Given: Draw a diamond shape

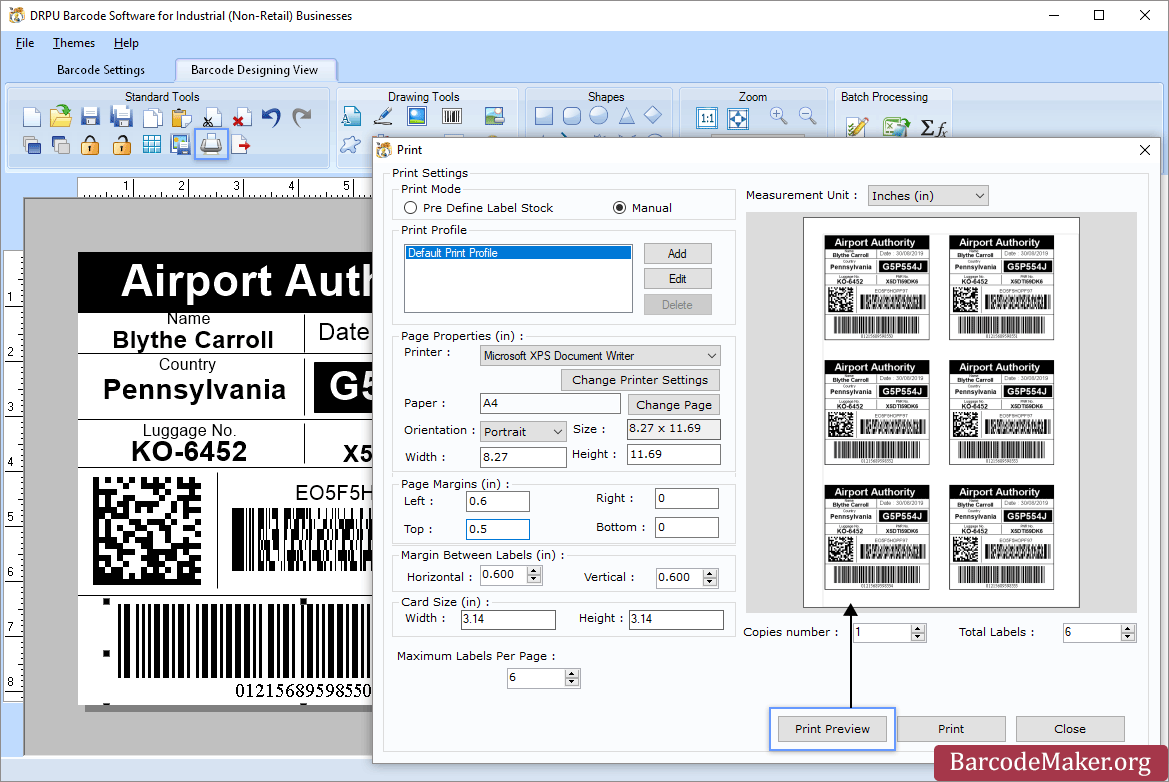Looking at the screenshot, I should point(653,116).
